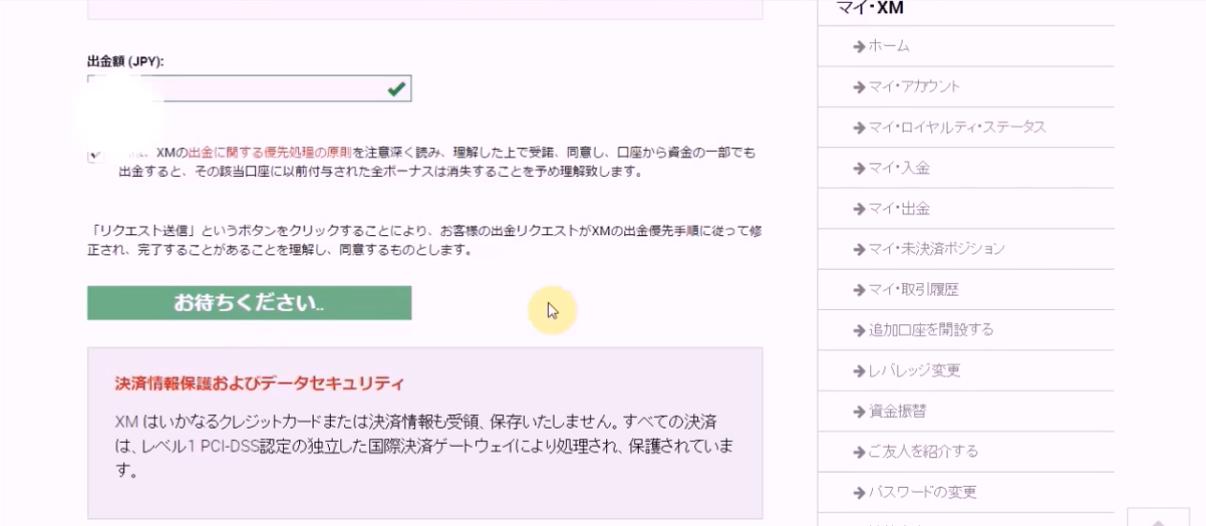
Task: Click the お待ちください green button
Action: tap(249, 303)
